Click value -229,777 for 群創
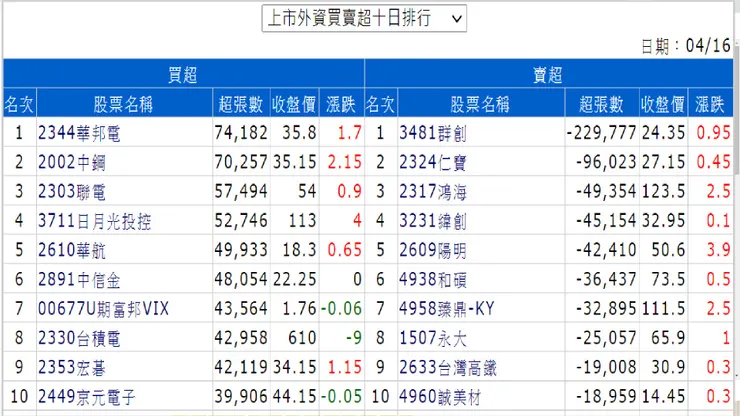740x416 pixels. 601,133
